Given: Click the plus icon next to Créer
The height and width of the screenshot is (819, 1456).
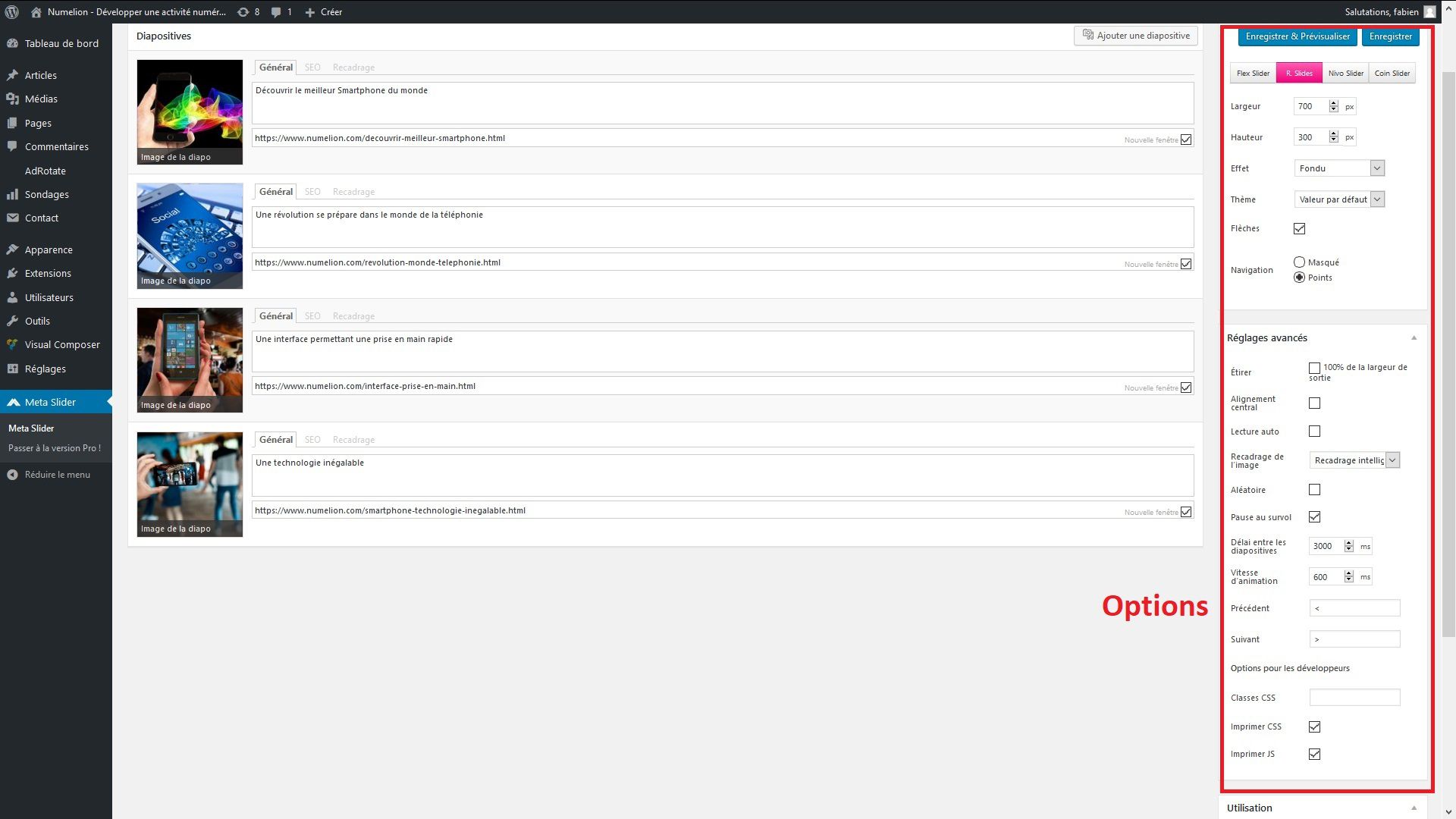Looking at the screenshot, I should coord(309,12).
